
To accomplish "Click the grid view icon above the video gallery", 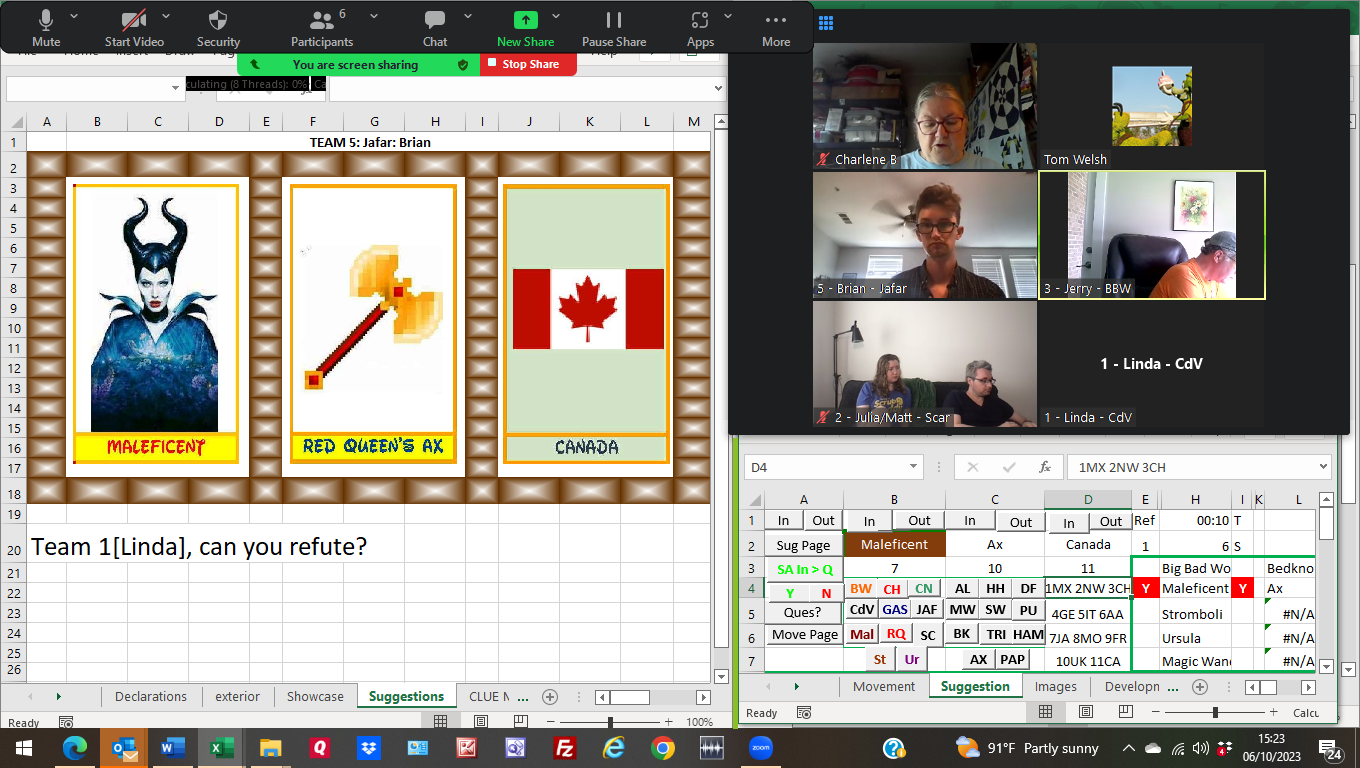I will pyautogui.click(x=825, y=23).
